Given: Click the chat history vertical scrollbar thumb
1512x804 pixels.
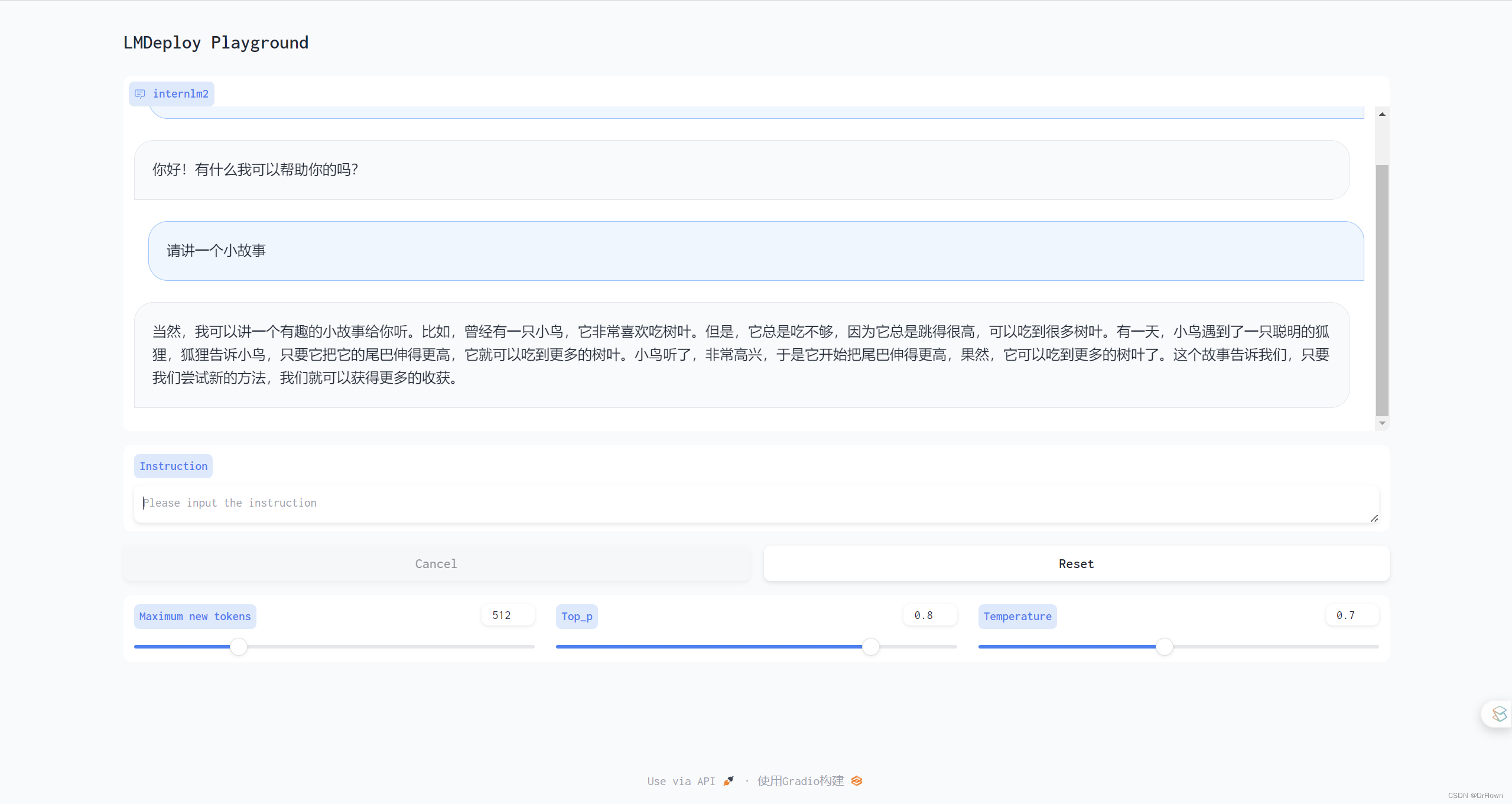Looking at the screenshot, I should [1382, 290].
